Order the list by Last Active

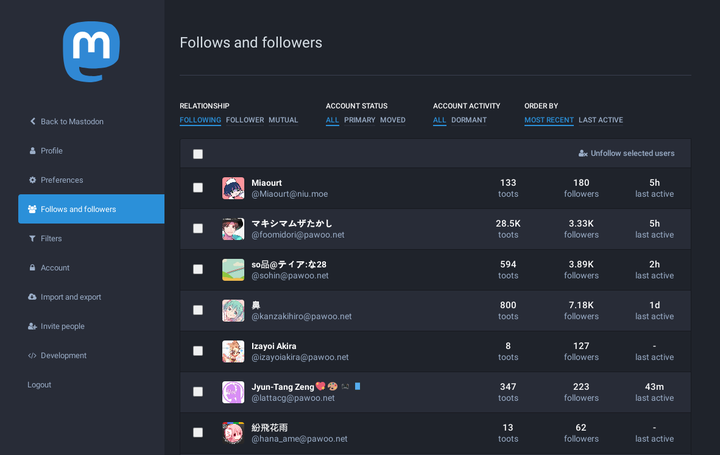click(600, 120)
